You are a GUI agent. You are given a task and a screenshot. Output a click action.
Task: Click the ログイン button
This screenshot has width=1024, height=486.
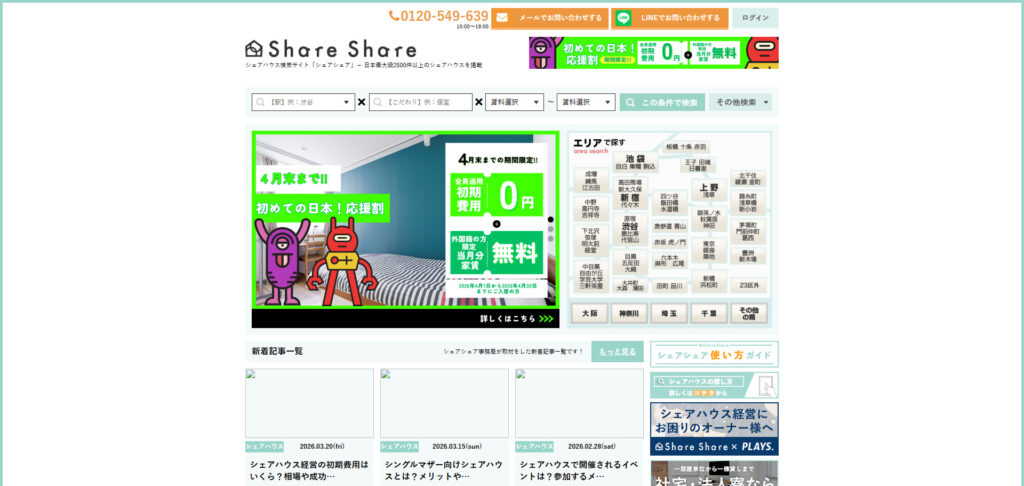pyautogui.click(x=755, y=18)
